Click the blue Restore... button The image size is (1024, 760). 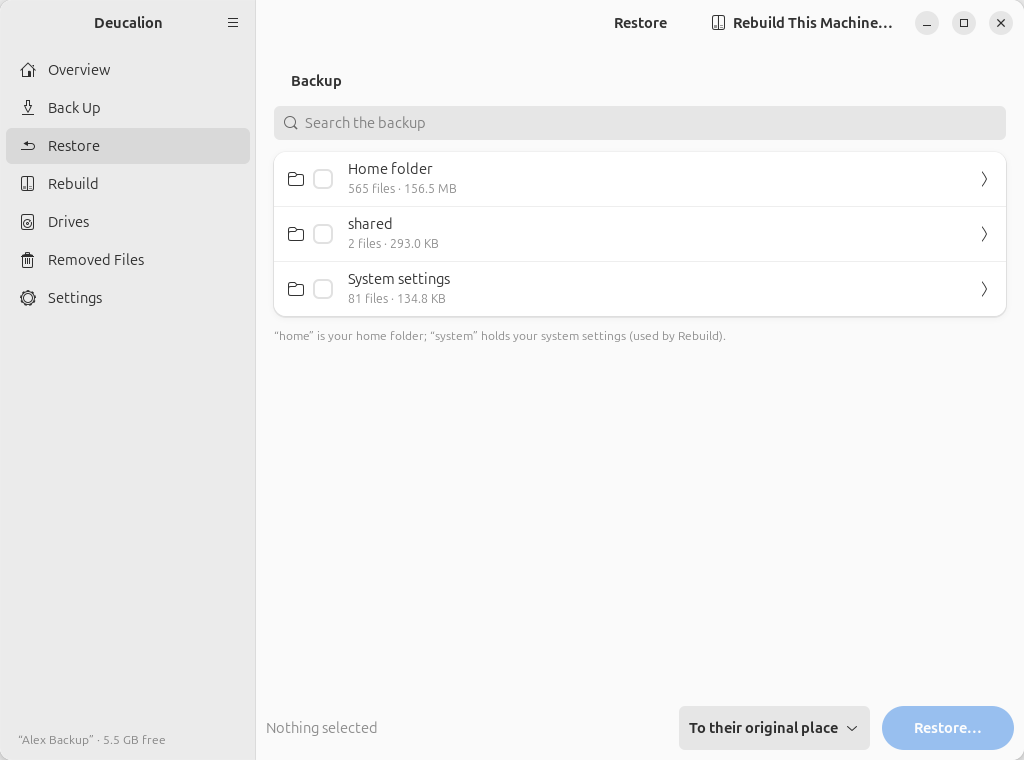coord(947,728)
